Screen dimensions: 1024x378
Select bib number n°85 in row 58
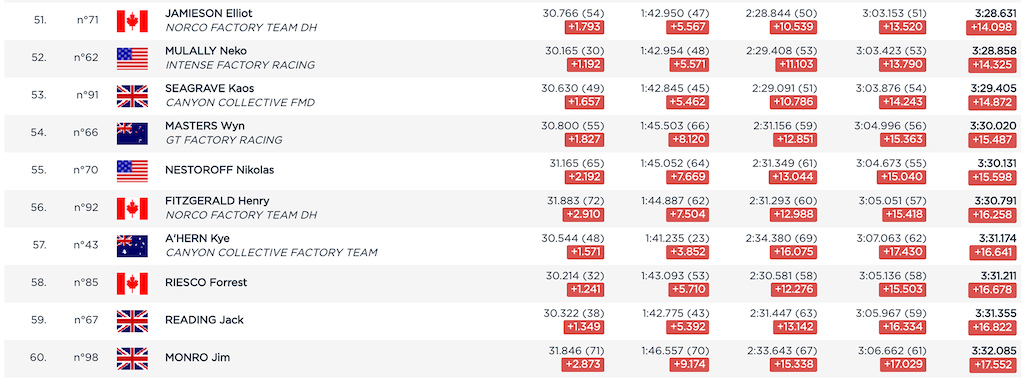click(x=86, y=283)
